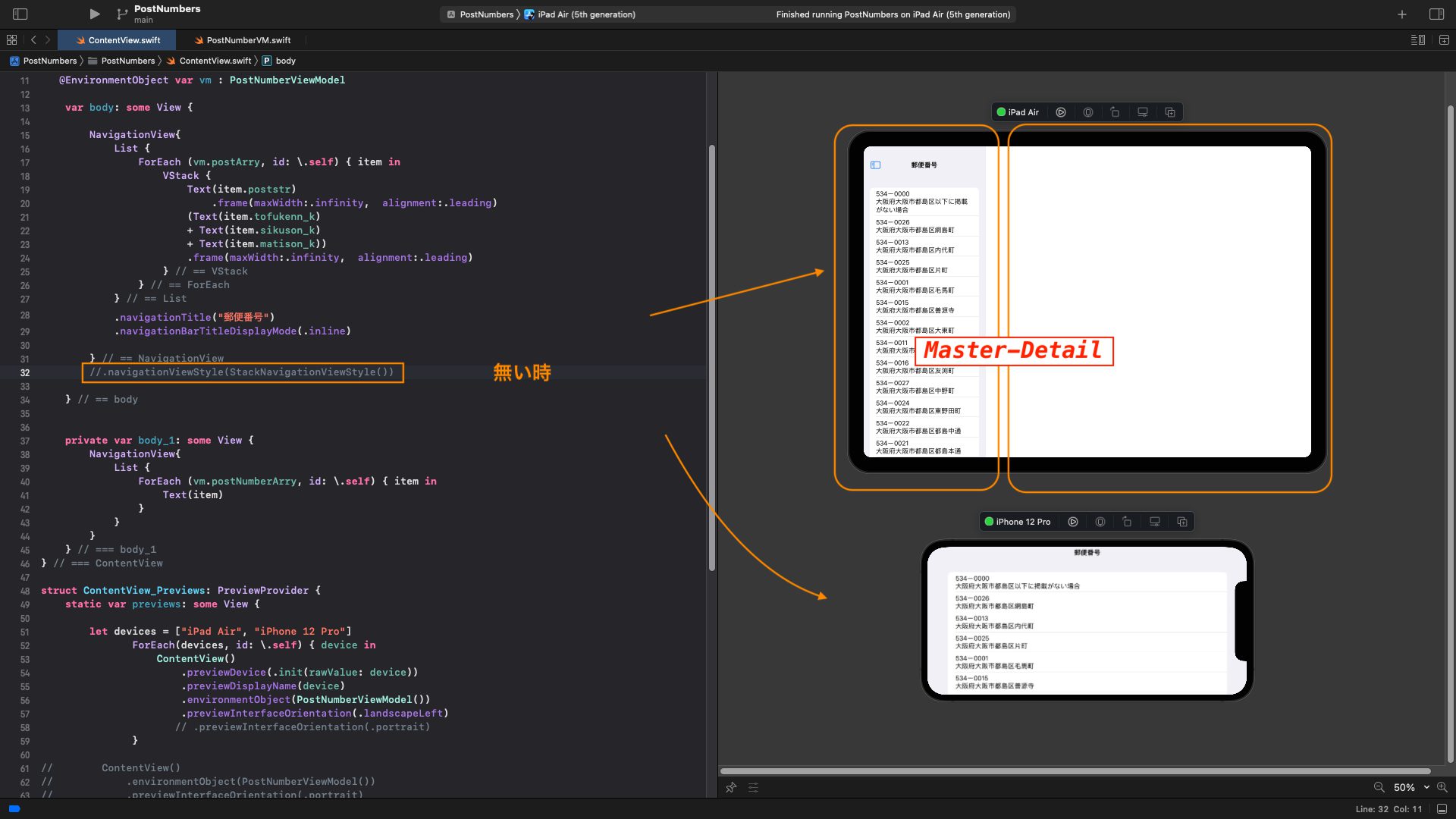The height and width of the screenshot is (819, 1456).
Task: Open the PostNumbers folder breadcrumb
Action: [121, 61]
